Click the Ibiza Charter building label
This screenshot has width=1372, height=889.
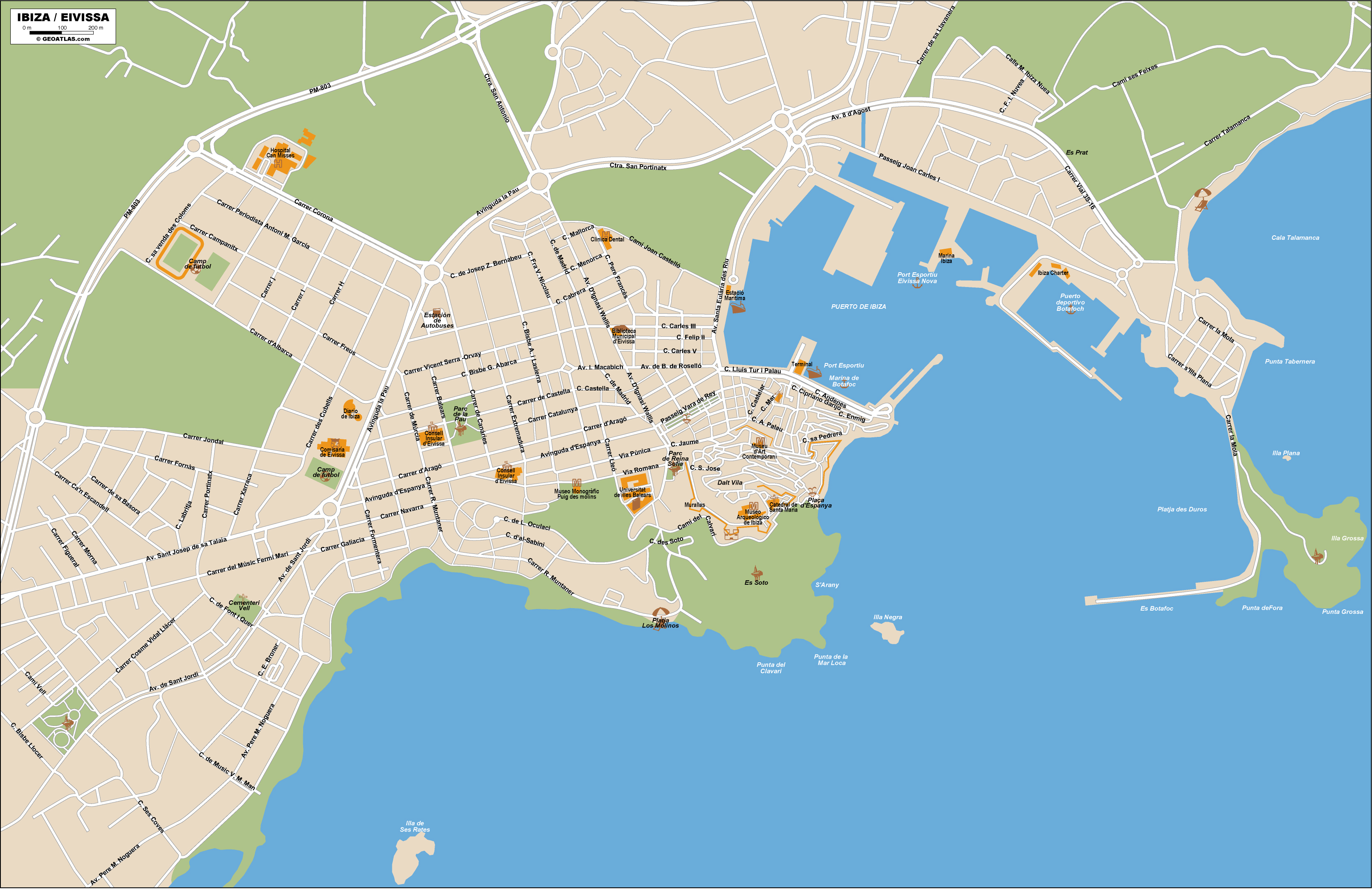point(1053,273)
